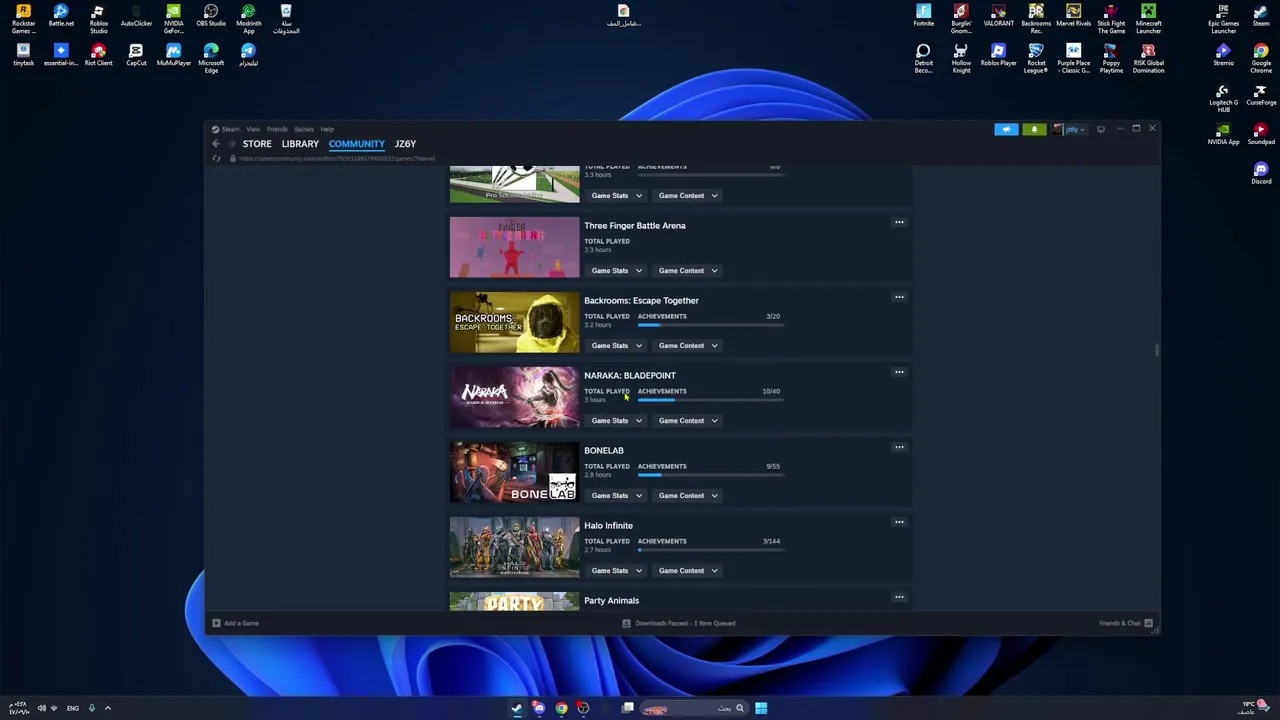Go forward with Steam's forward arrow
This screenshot has height=720, width=1280.
(x=231, y=144)
